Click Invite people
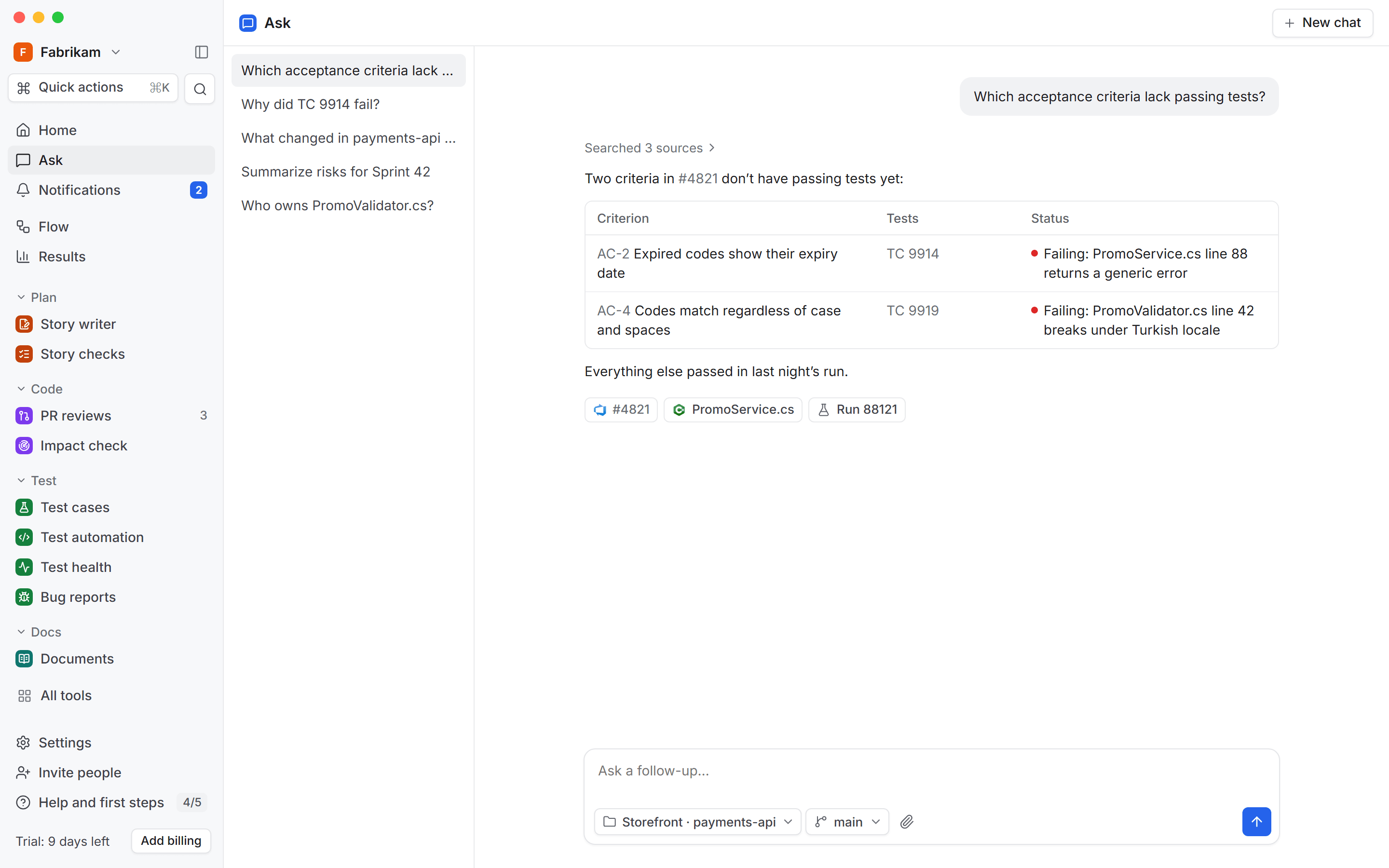The height and width of the screenshot is (868, 1389). tap(111, 772)
